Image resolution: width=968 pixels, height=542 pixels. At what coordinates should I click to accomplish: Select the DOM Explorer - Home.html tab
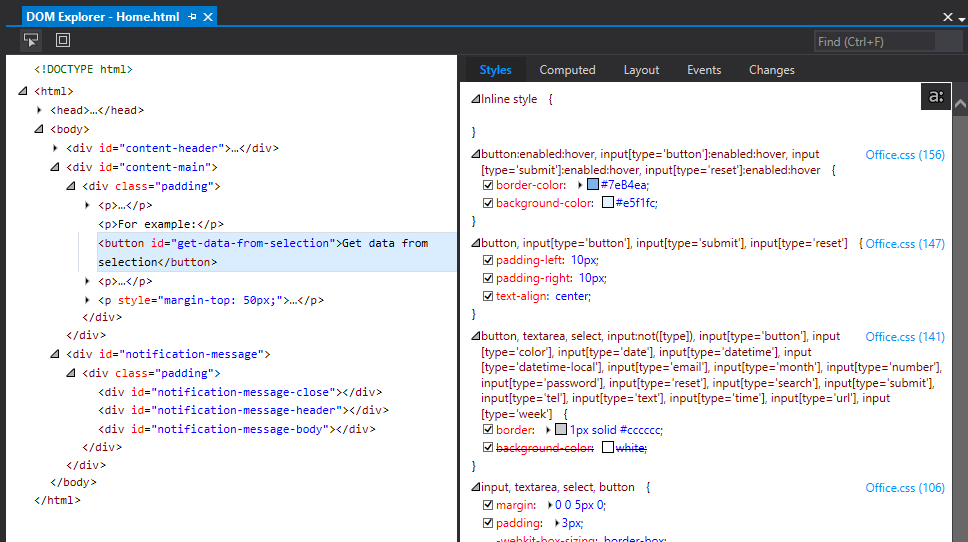102,17
